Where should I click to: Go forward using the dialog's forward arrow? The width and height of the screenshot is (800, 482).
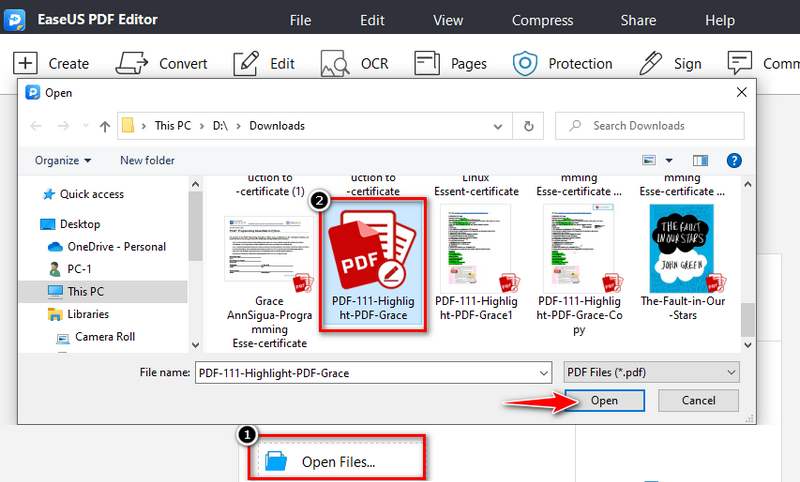coord(63,125)
